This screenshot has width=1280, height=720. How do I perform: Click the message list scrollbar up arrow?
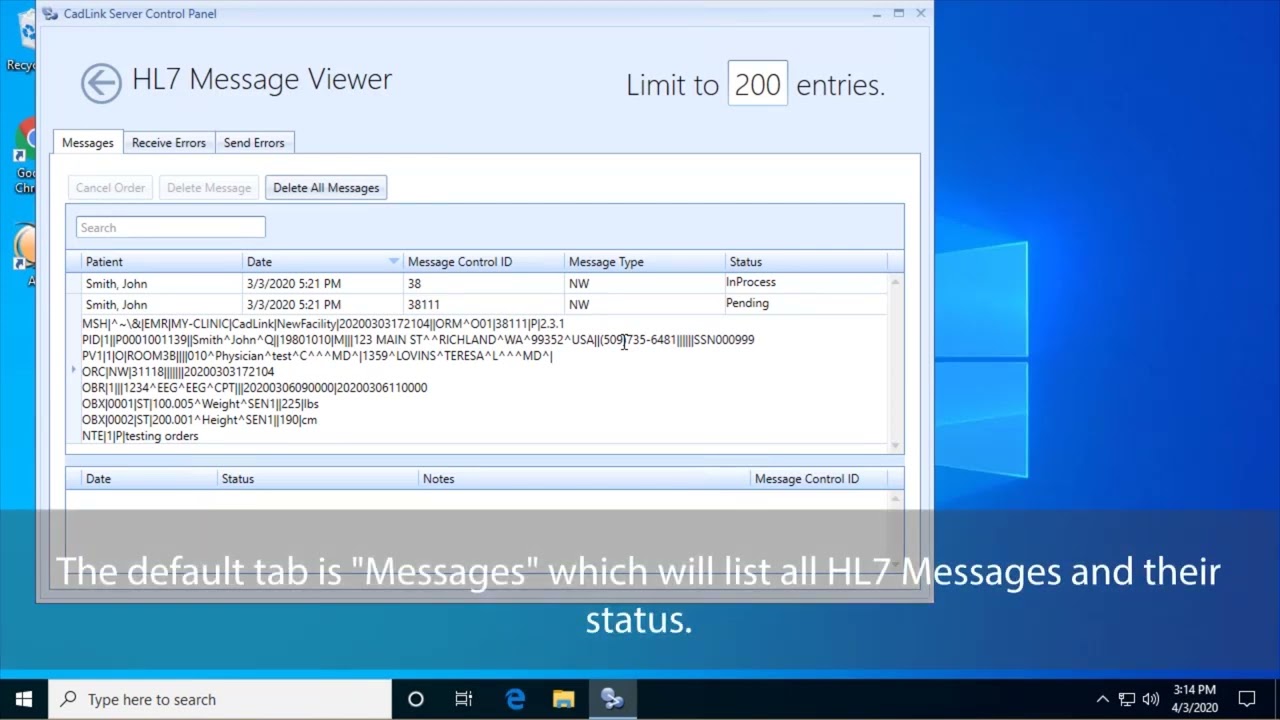(895, 282)
